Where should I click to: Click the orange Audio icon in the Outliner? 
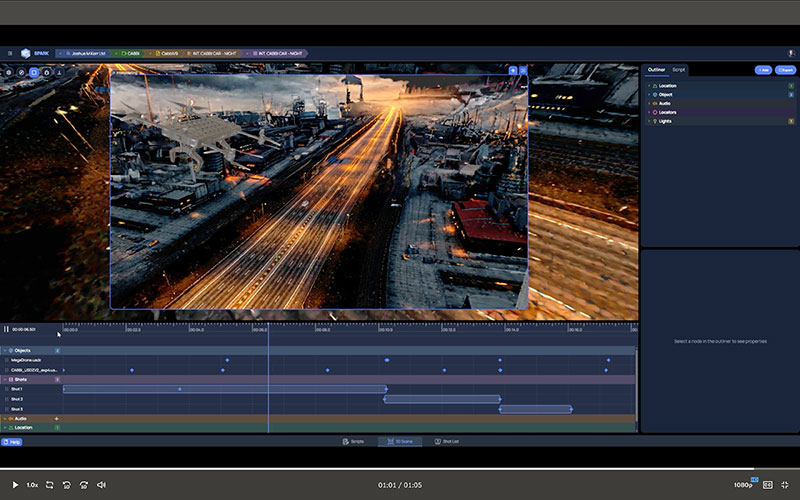pos(655,103)
